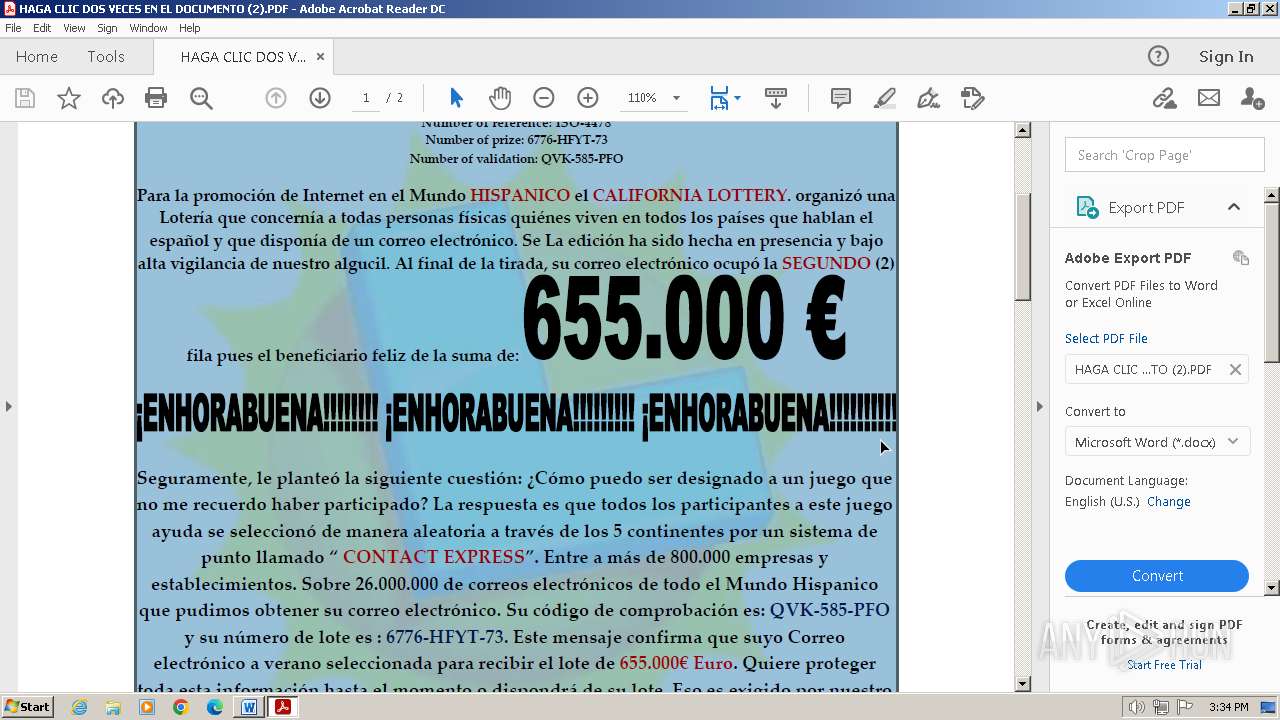1280x720 pixels.
Task: Expand left navigation pane arrow
Action: pos(9,406)
